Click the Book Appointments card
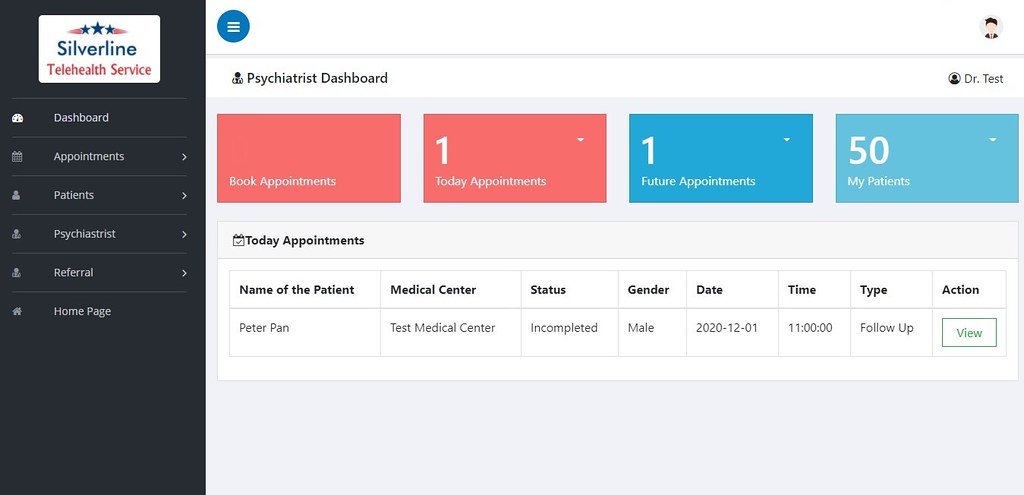Screen dimensions: 1024x495 [308, 159]
